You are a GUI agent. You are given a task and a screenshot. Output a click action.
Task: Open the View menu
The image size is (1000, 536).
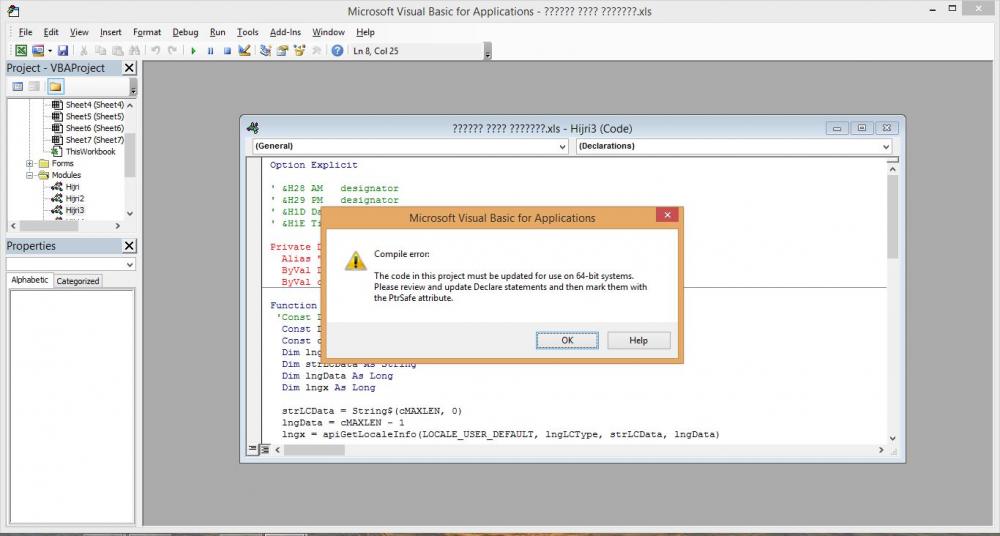pos(79,32)
